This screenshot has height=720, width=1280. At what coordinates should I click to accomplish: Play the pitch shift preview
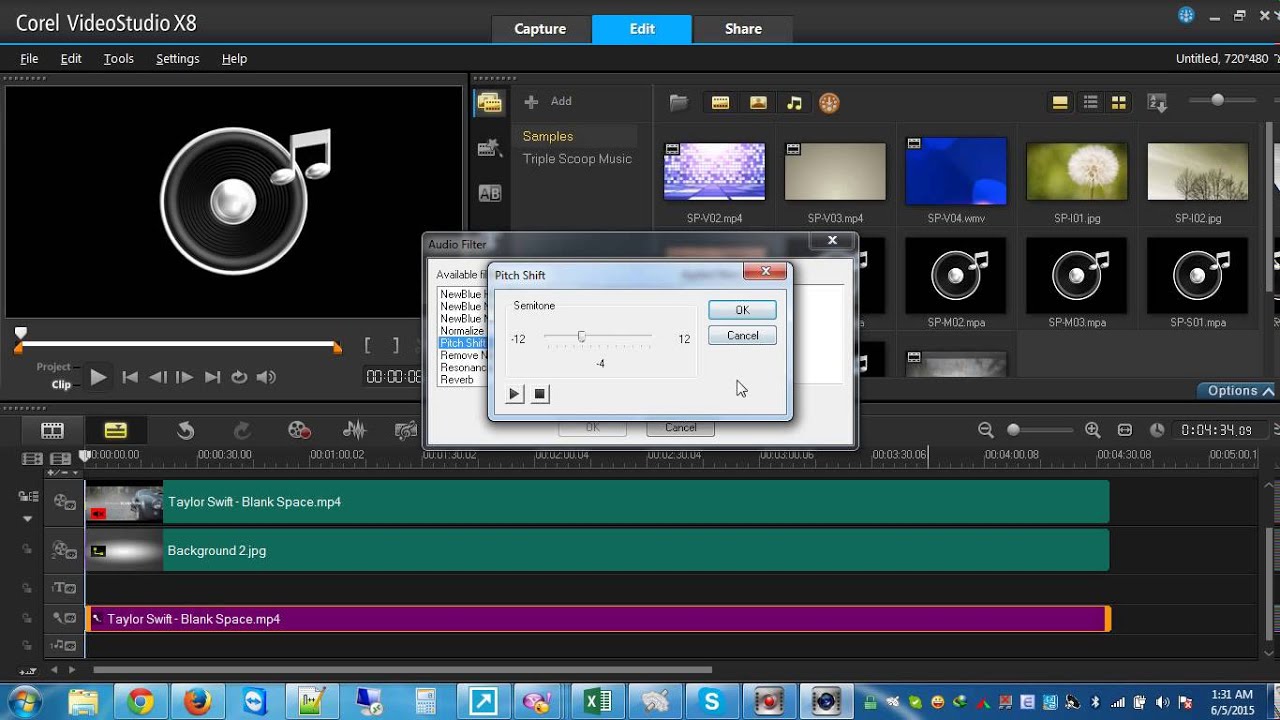[x=514, y=394]
